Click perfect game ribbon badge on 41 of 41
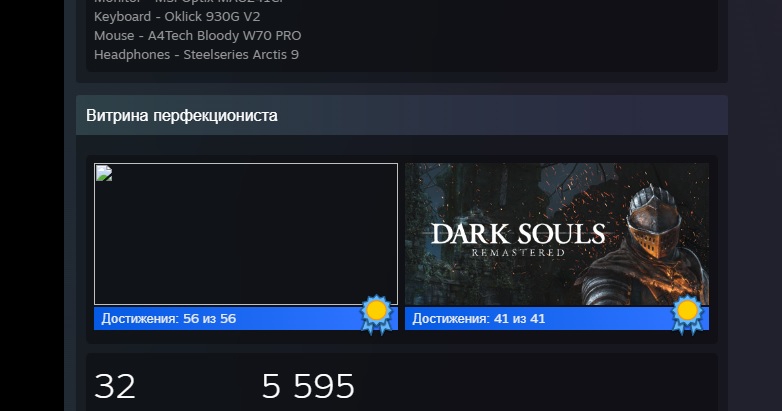Viewport: 782px width, 411px height. [687, 314]
